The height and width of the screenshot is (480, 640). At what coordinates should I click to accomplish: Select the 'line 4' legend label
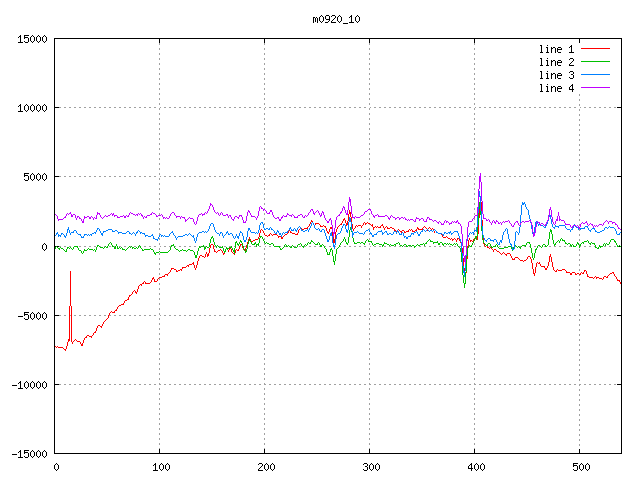(x=556, y=88)
